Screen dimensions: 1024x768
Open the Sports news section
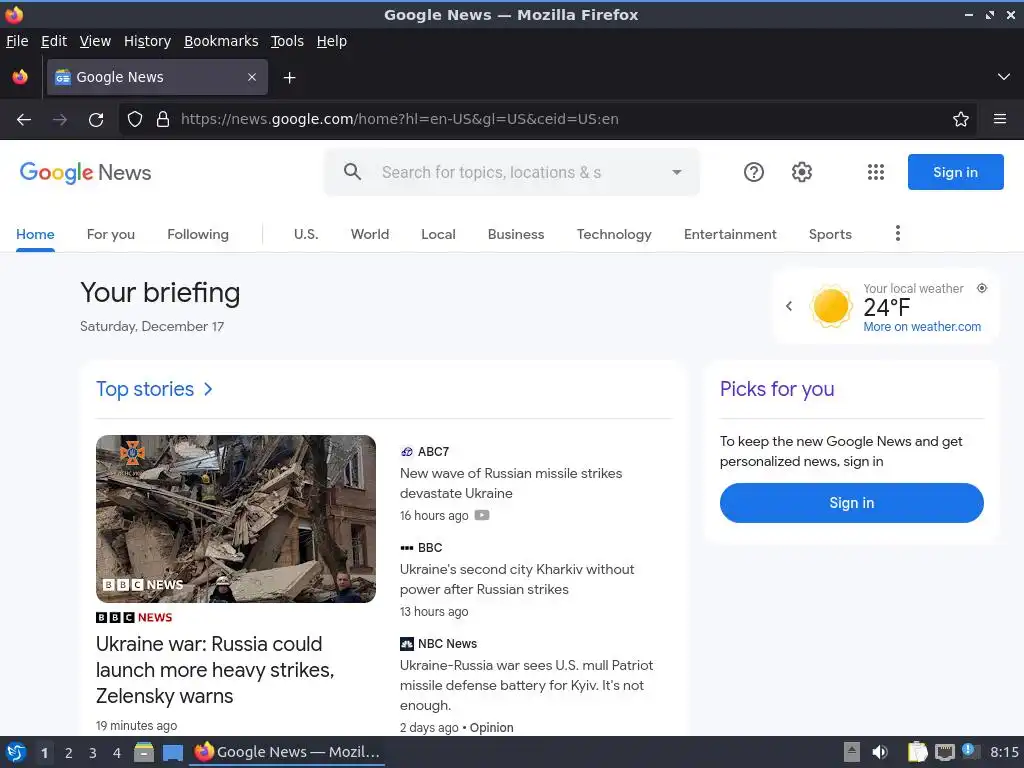(x=830, y=234)
